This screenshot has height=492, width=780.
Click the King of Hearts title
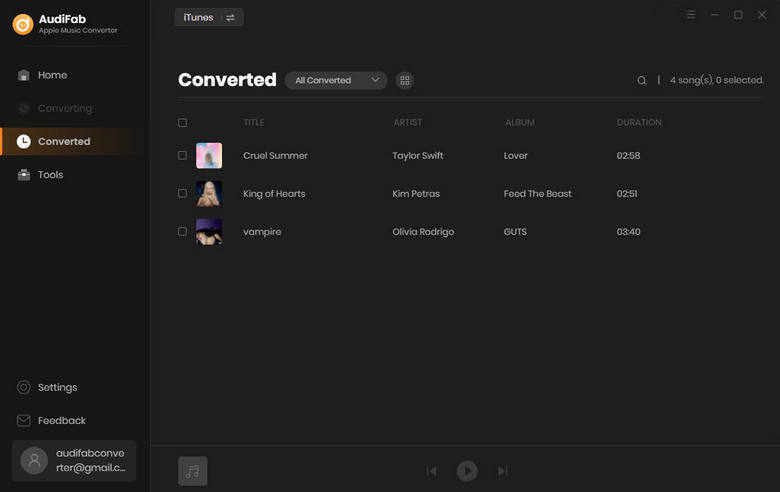click(274, 194)
